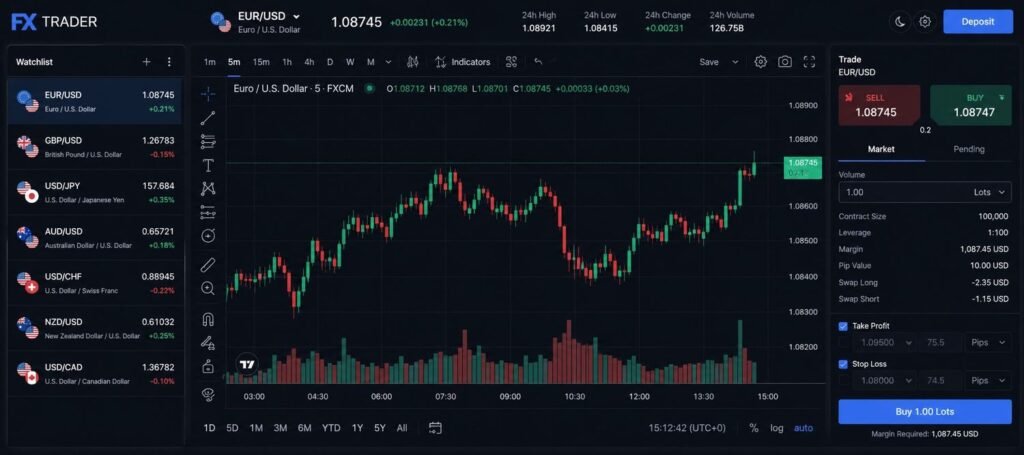Screen dimensions: 1024x455
Task: Switch to the Pending order tab
Action: pos(968,149)
